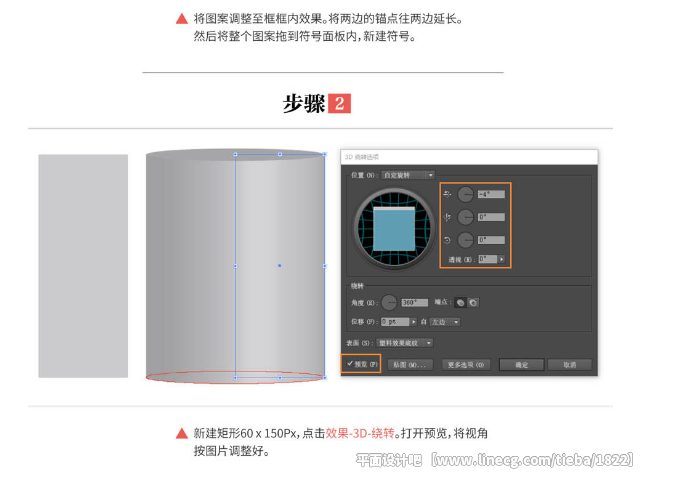This screenshot has width=674, height=479.
Task: Click the 取消 cancel button
Action: point(570,365)
